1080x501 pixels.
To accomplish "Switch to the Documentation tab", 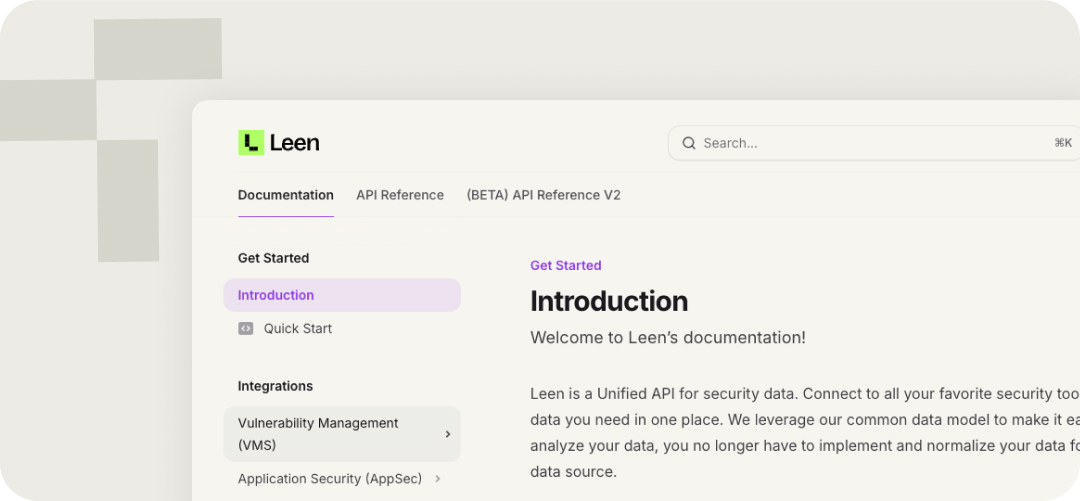I will [286, 195].
